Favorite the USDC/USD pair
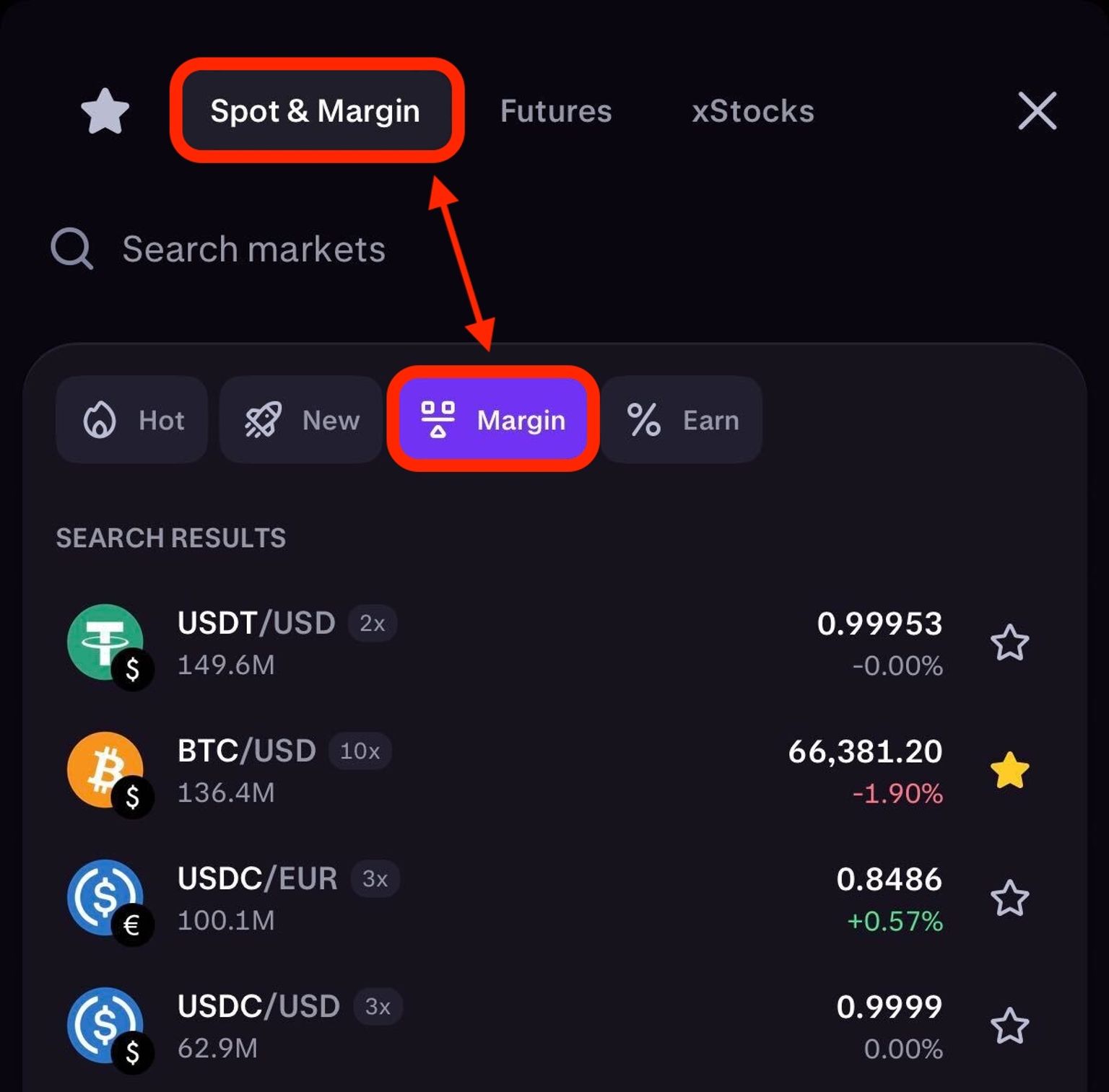The image size is (1109, 1092). (1009, 1026)
